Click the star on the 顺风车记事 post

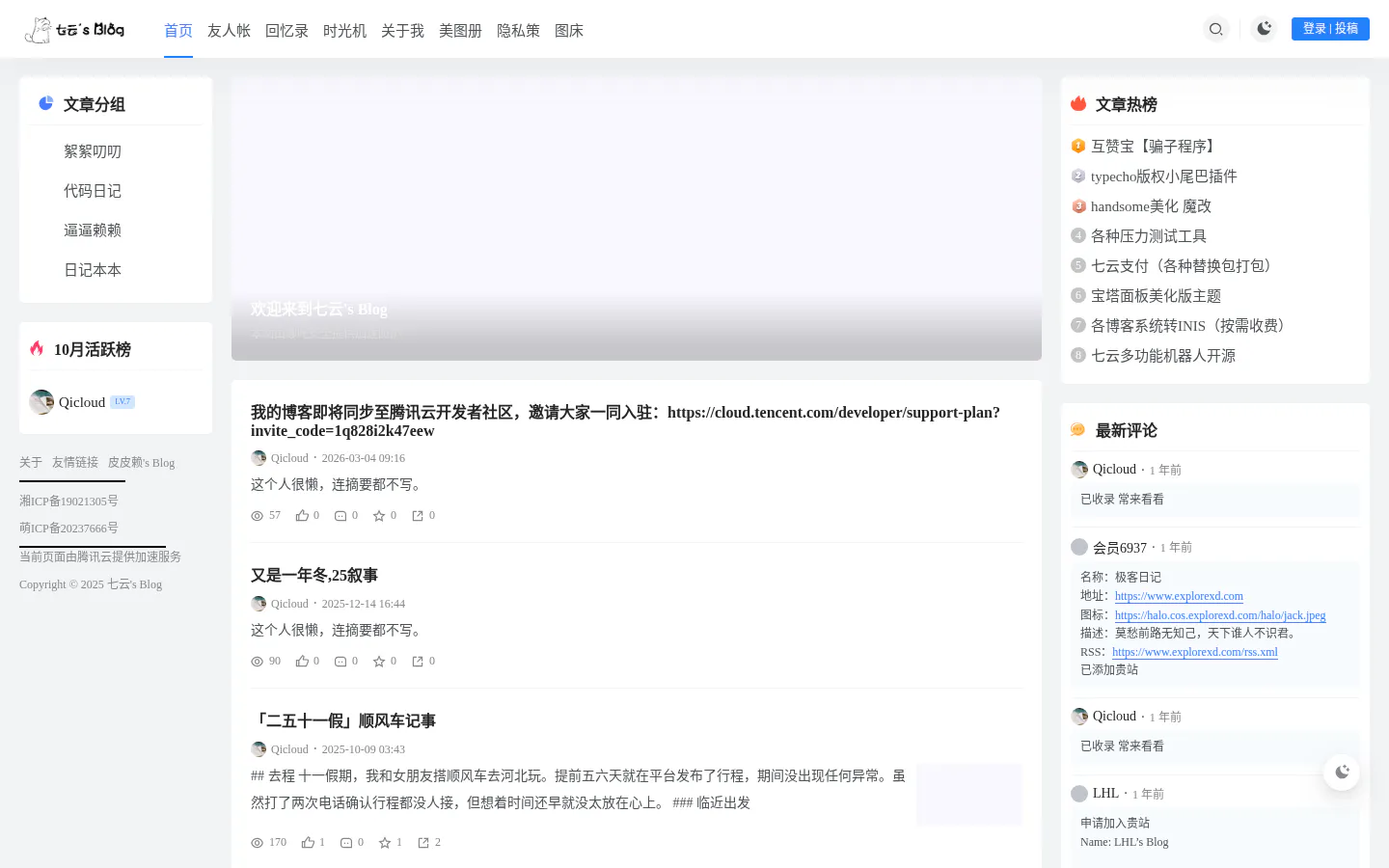coord(385,843)
